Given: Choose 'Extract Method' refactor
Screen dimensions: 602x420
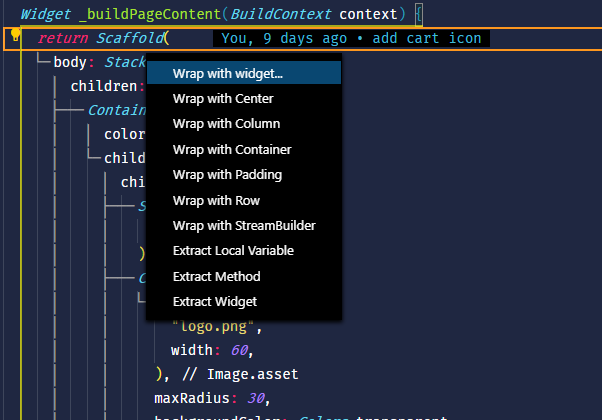Looking at the screenshot, I should click(x=244, y=276).
